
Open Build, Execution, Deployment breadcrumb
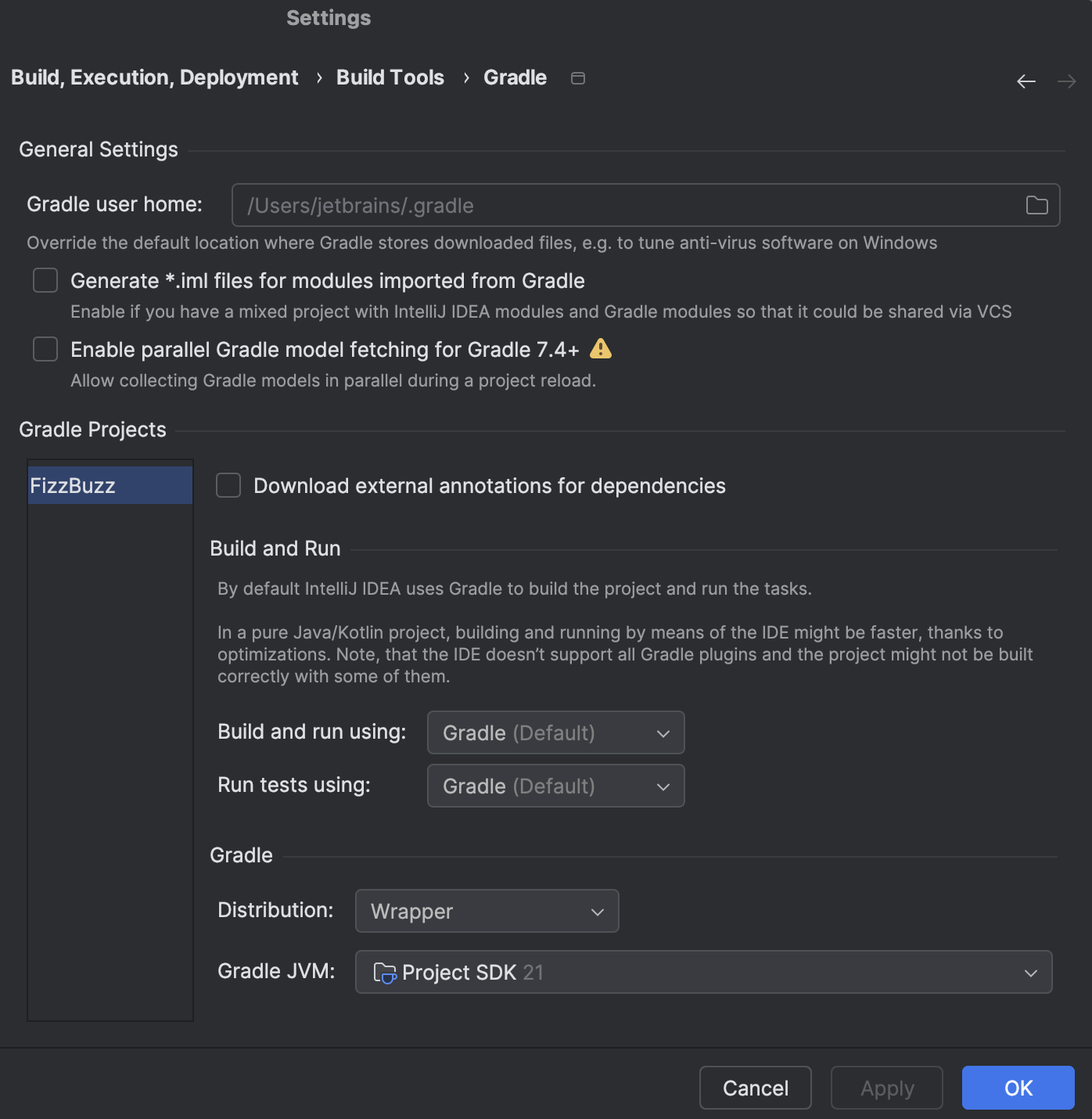[x=154, y=77]
